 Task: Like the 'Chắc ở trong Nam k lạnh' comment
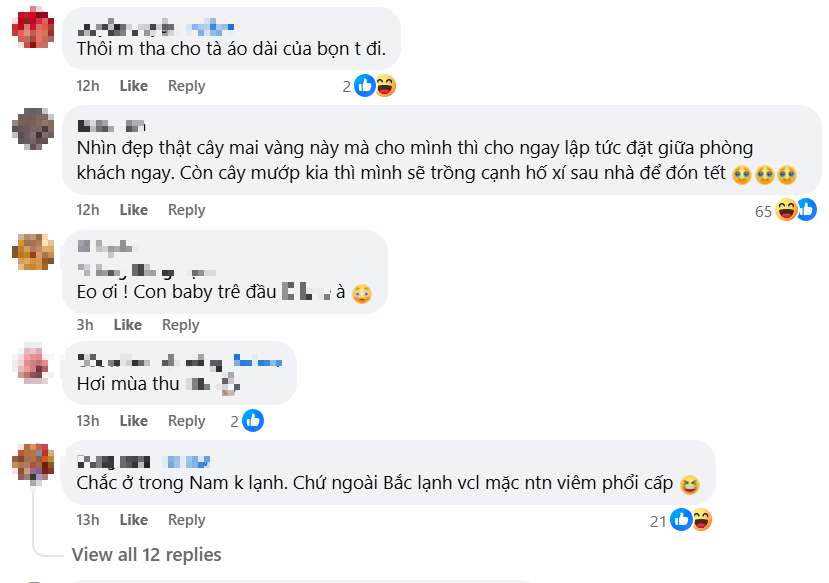pos(133,520)
